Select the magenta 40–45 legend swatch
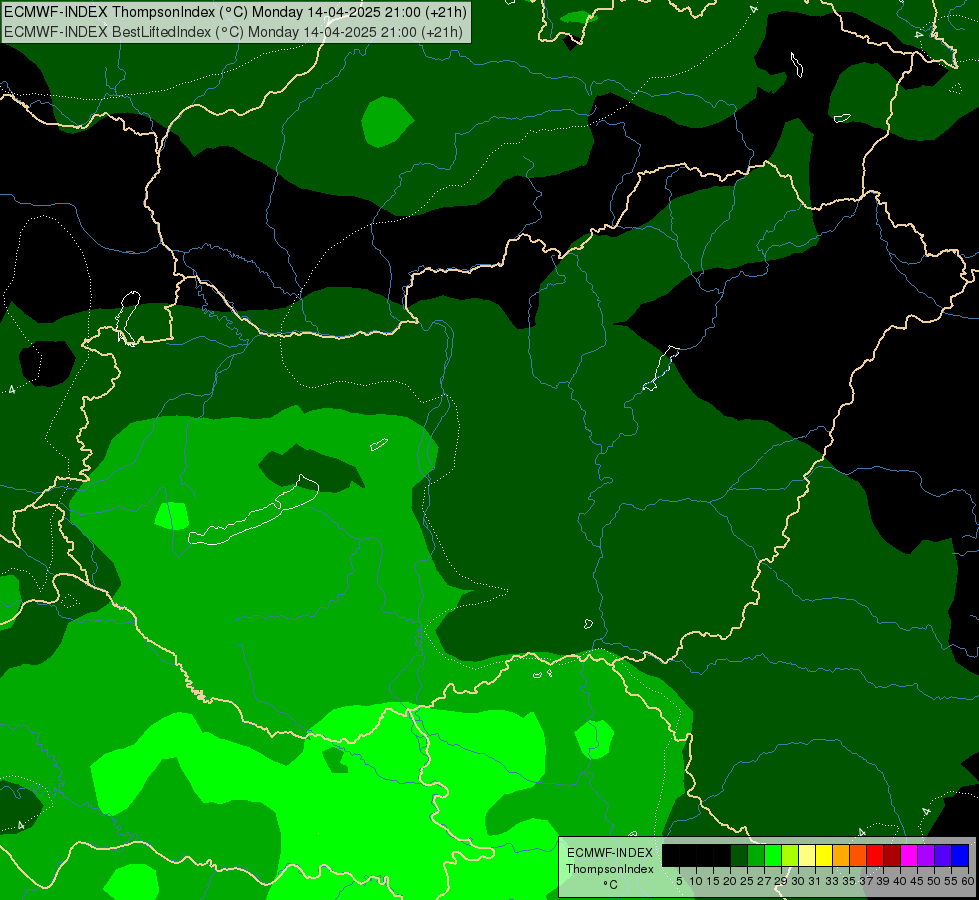The height and width of the screenshot is (900, 979). point(909,855)
